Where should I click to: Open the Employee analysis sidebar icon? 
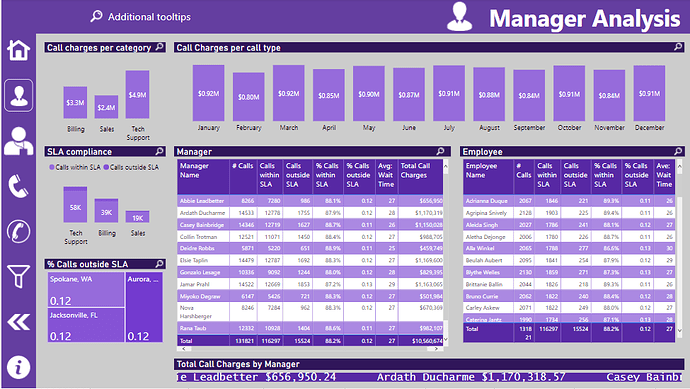tap(18, 141)
